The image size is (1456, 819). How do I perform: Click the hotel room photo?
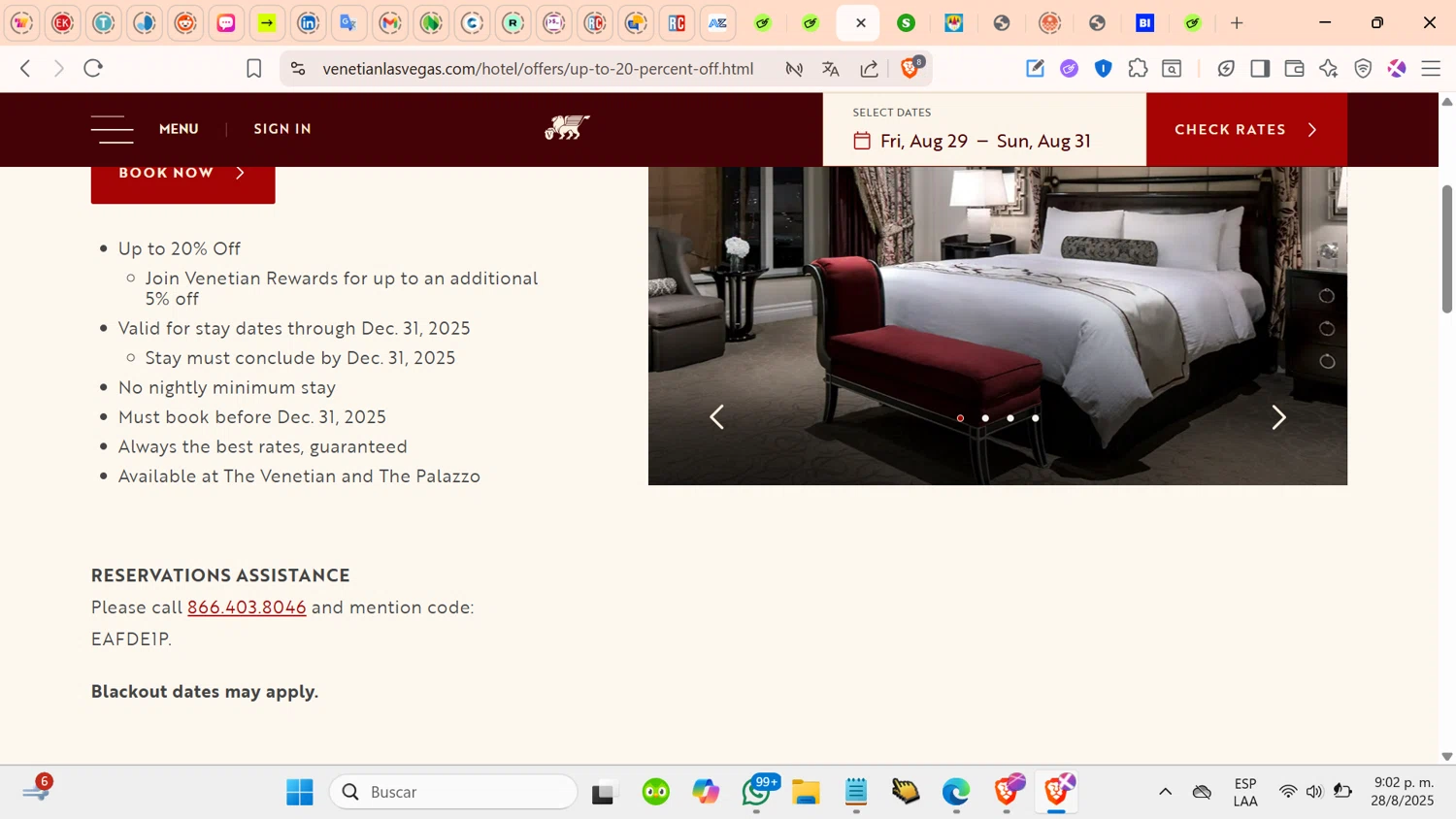coord(998,326)
